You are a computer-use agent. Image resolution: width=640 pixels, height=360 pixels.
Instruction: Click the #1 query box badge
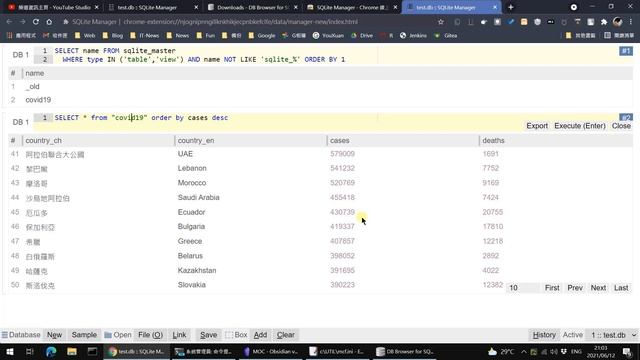pyautogui.click(x=626, y=51)
